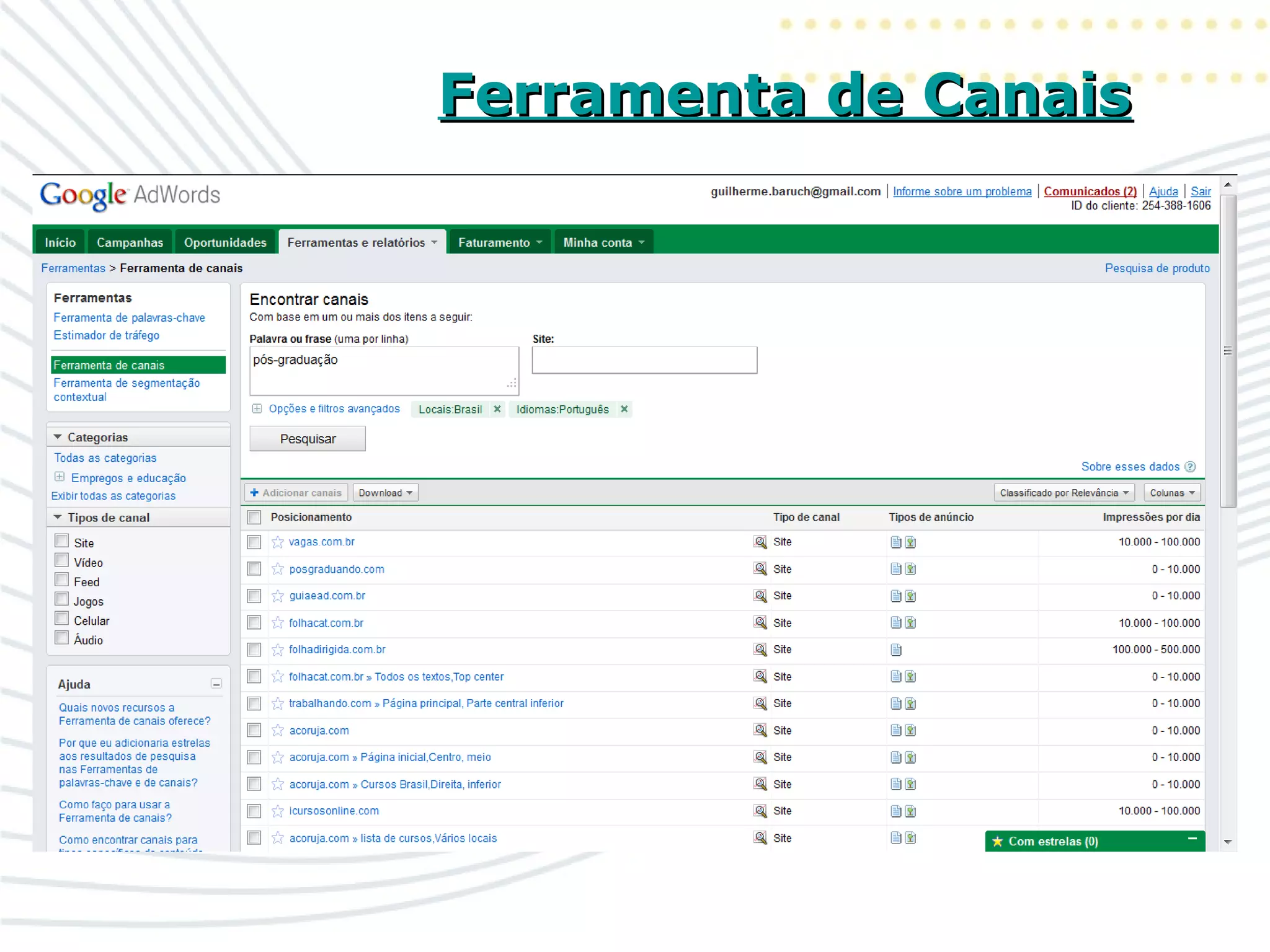The height and width of the screenshot is (952, 1270).
Task: Open Estimador de tráfego tool
Action: (x=107, y=335)
